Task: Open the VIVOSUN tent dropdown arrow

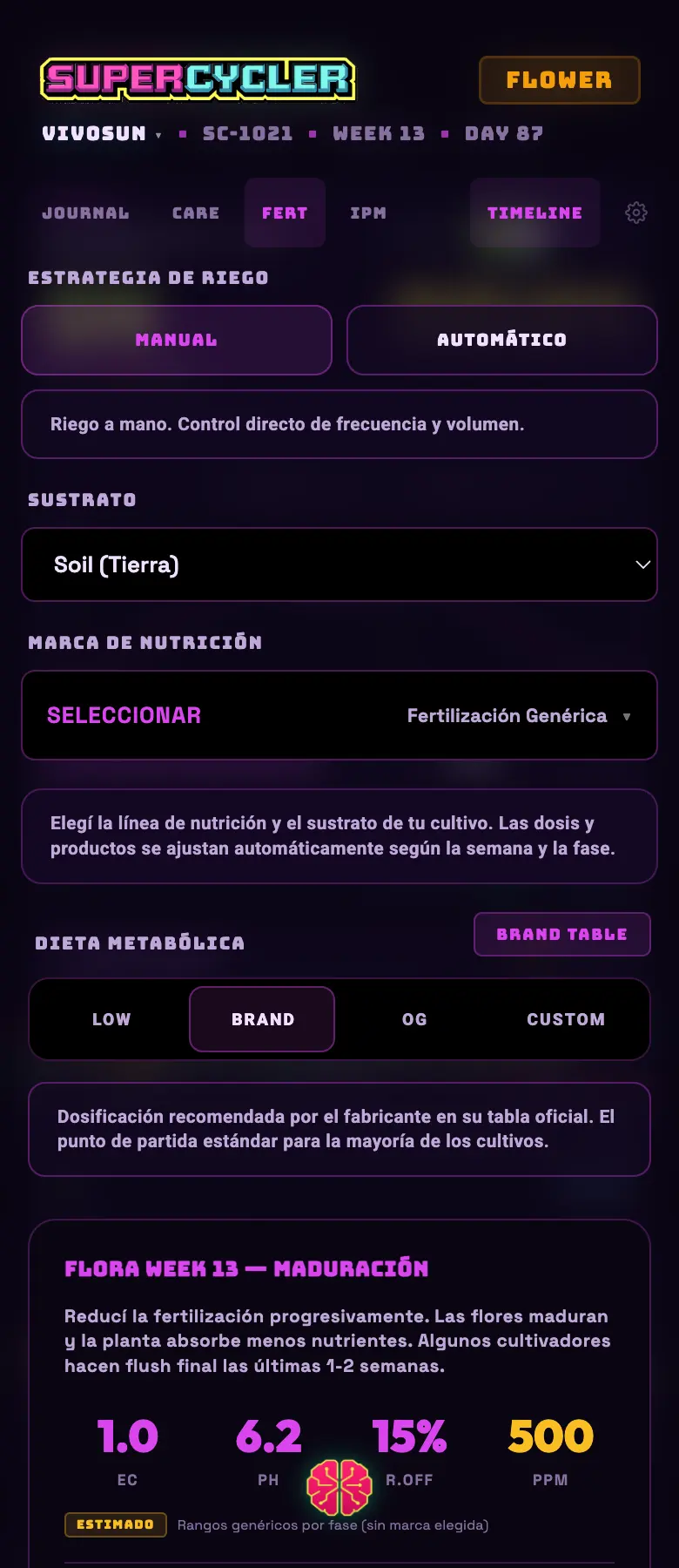Action: [158, 135]
